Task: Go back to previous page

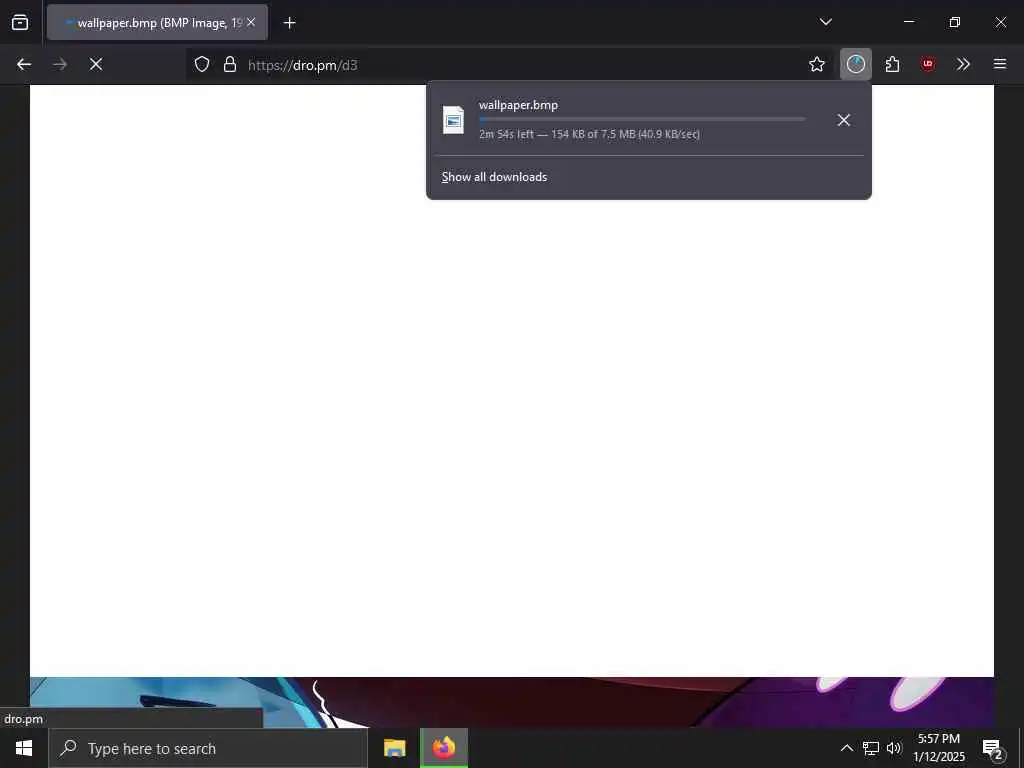Action: click(24, 64)
